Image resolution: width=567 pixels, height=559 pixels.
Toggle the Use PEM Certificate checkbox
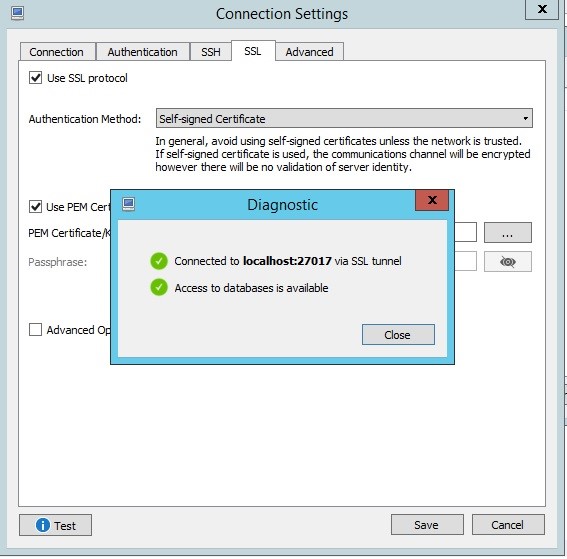35,207
